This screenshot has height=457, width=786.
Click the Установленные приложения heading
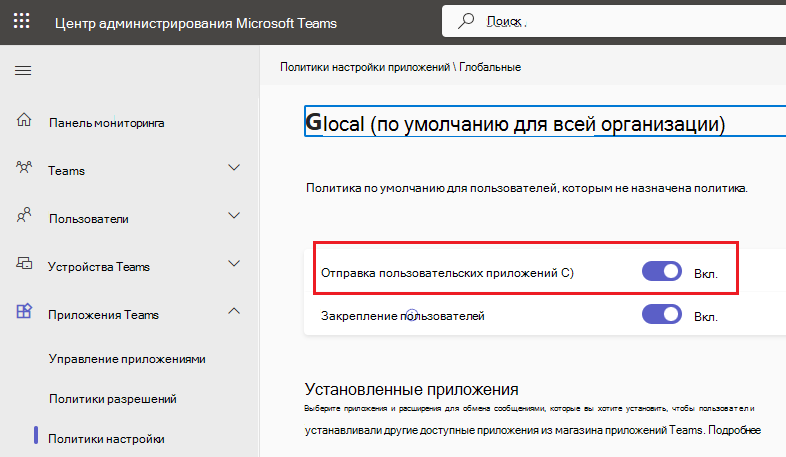coord(412,389)
